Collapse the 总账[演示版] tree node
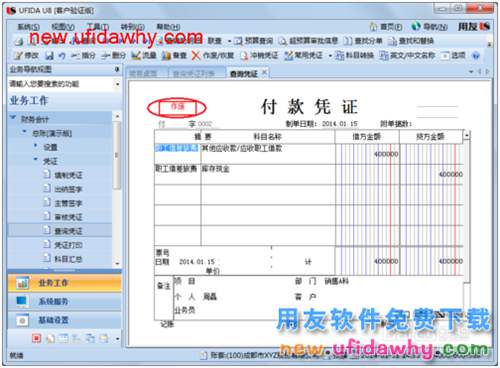This screenshot has height=368, width=500. [x=24, y=132]
